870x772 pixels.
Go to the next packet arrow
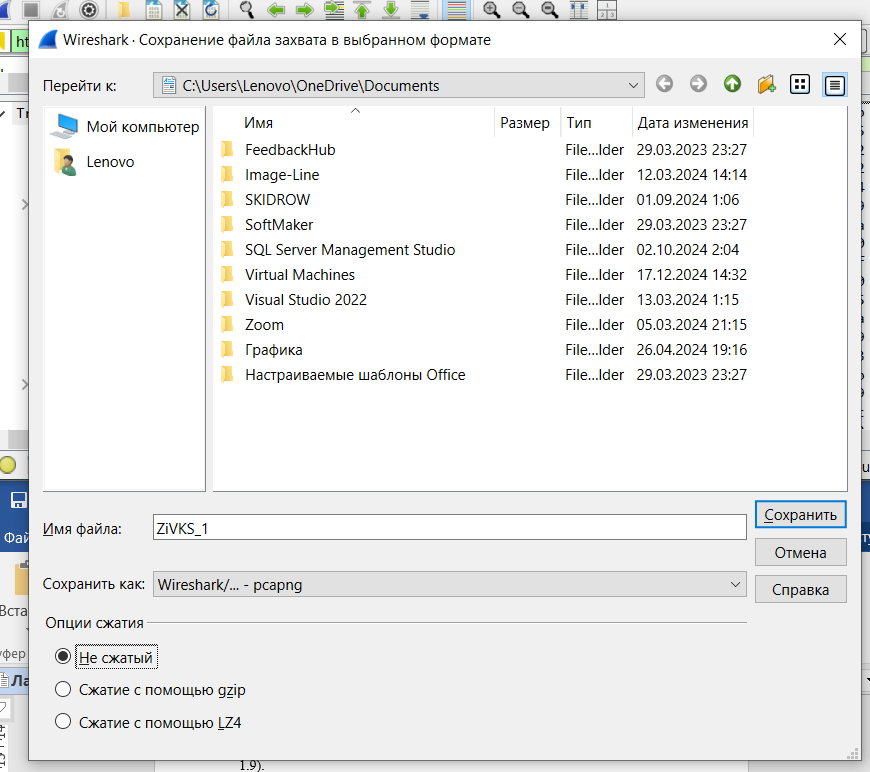305,9
